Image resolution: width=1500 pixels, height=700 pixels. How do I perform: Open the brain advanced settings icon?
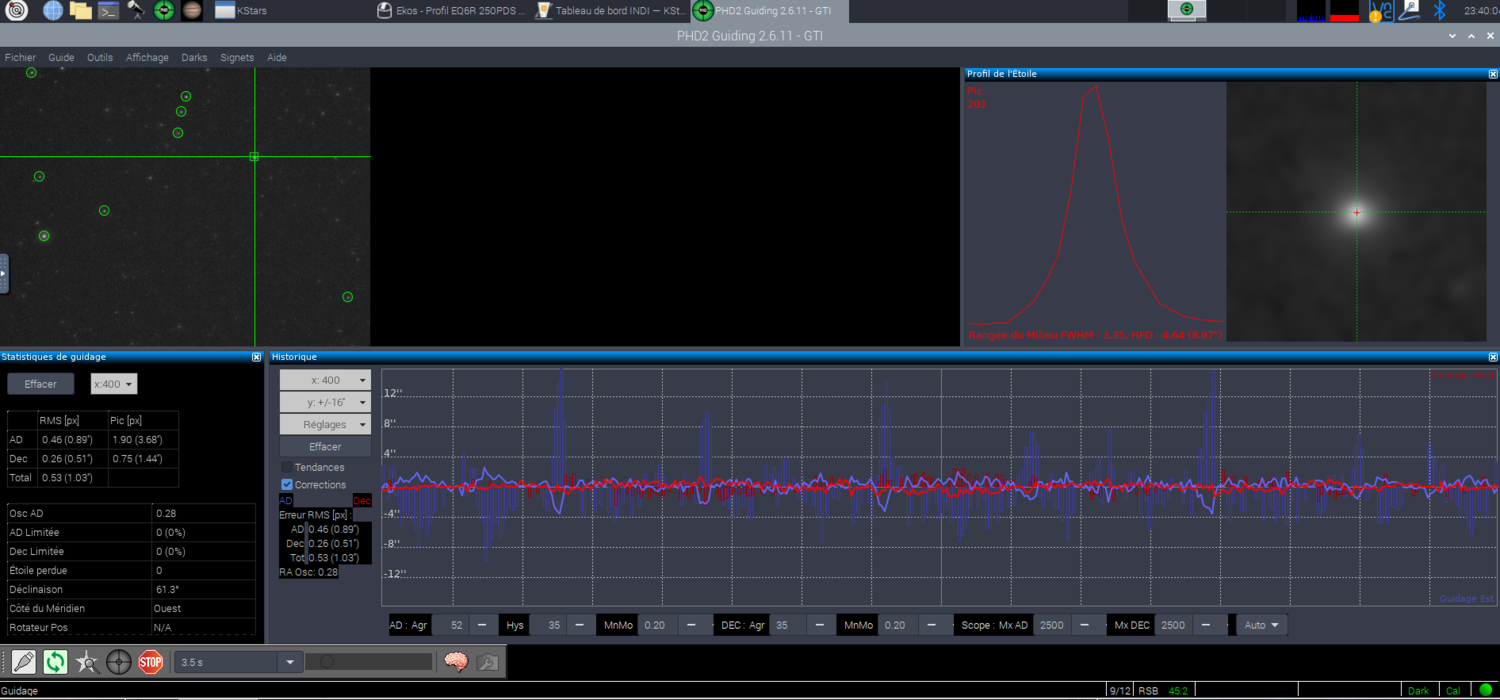click(456, 662)
